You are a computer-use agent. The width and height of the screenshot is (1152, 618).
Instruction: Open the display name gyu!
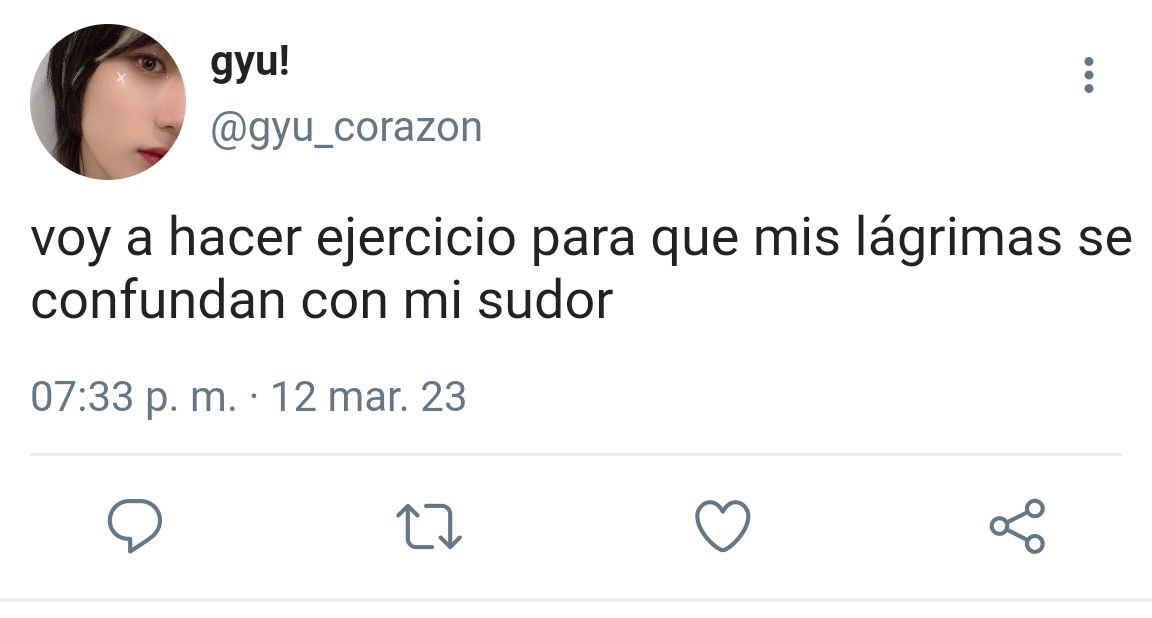point(250,65)
